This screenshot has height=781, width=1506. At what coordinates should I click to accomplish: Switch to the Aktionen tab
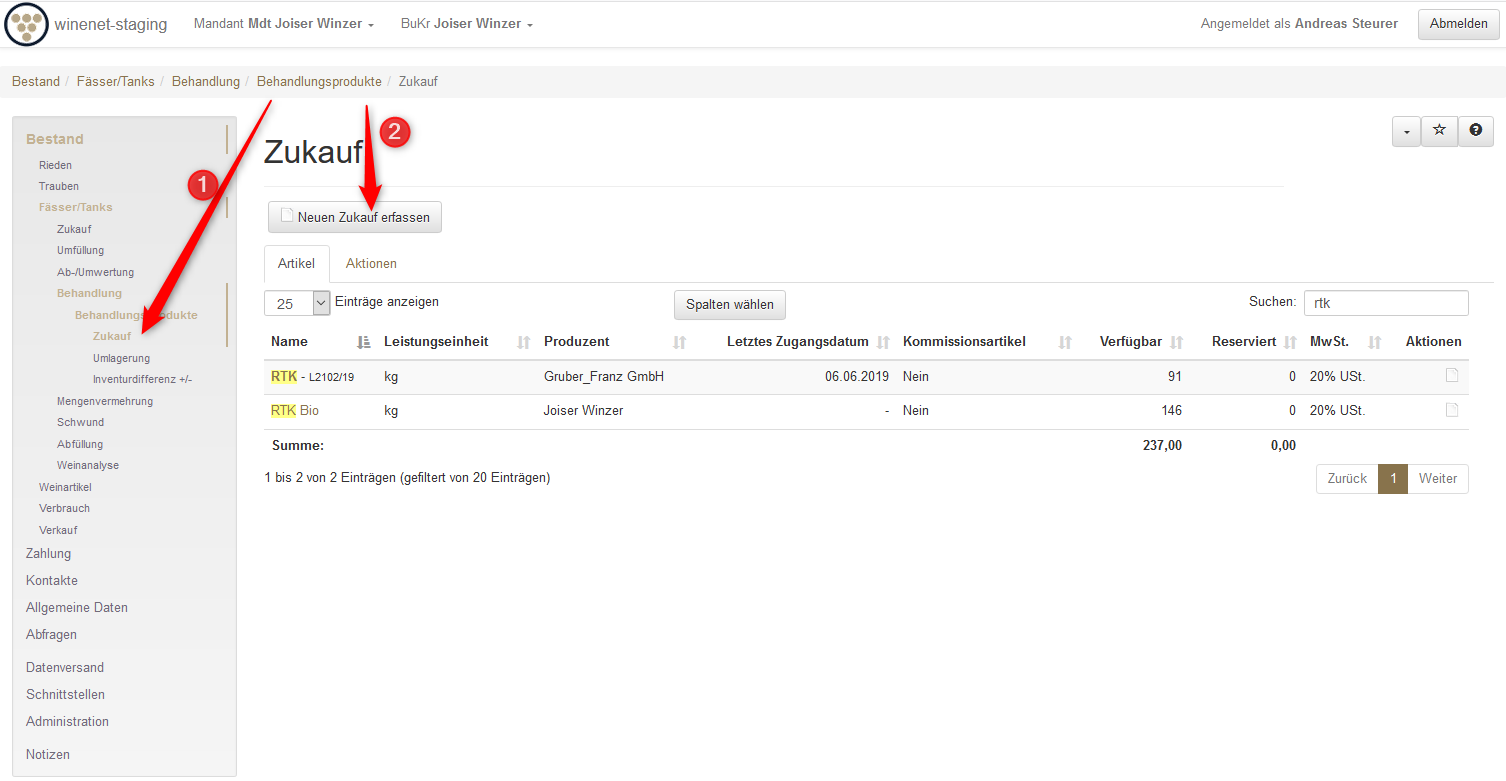371,264
